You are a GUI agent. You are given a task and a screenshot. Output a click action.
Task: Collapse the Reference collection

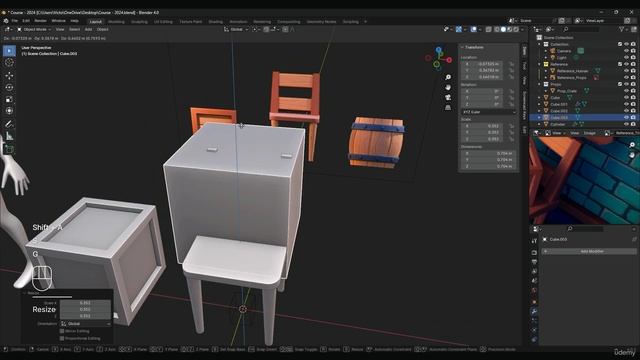point(540,64)
